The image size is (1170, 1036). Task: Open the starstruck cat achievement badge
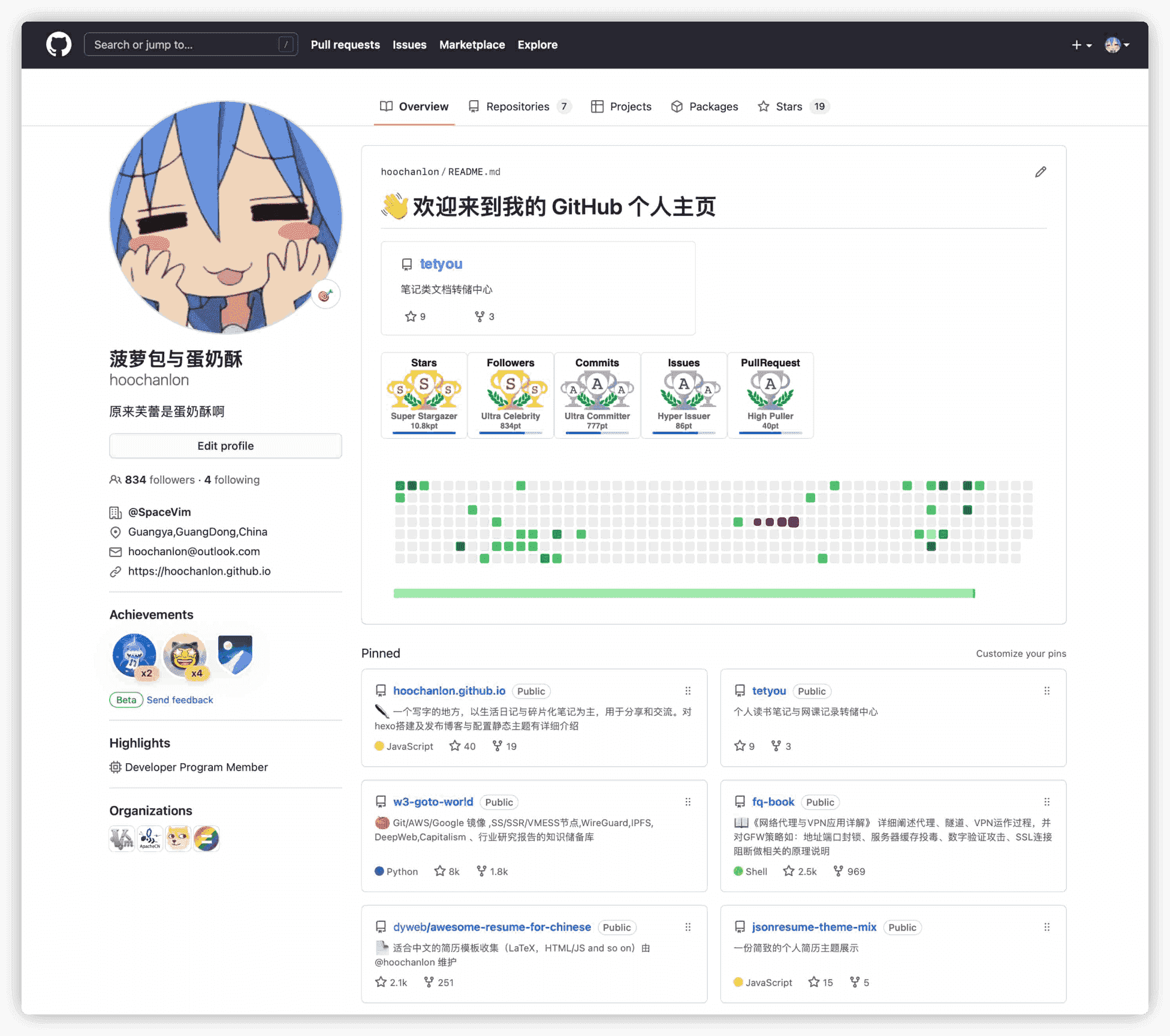pos(185,655)
